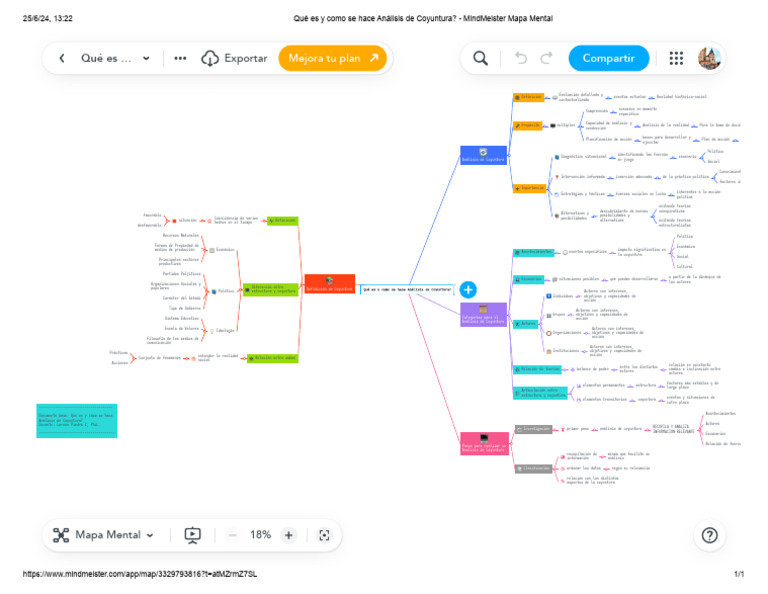This screenshot has height=594, width=768.
Task: Click the 'Alternativas y posibilidades' node icon
Action: point(557,215)
